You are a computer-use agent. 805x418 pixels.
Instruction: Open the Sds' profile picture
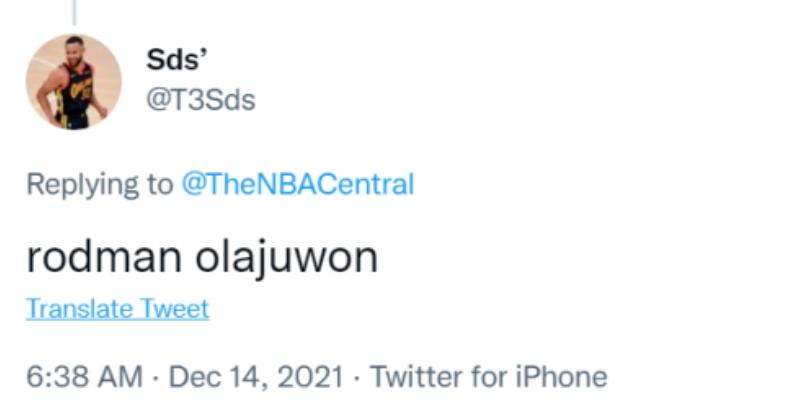click(x=74, y=82)
